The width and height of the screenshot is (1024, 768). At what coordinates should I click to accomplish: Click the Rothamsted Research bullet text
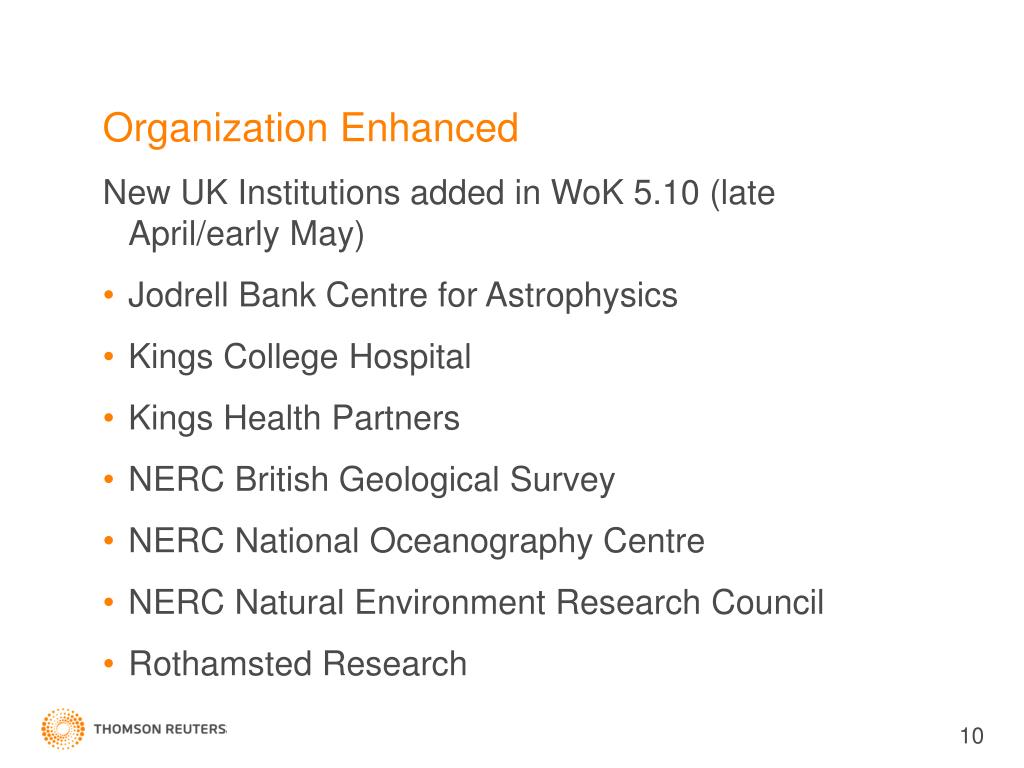(x=298, y=664)
